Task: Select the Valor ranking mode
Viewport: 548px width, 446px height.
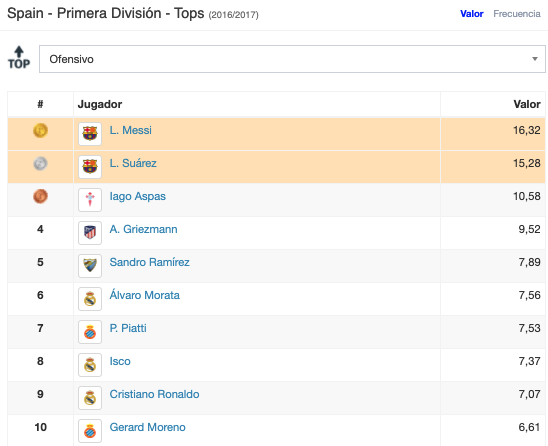Action: [x=471, y=14]
